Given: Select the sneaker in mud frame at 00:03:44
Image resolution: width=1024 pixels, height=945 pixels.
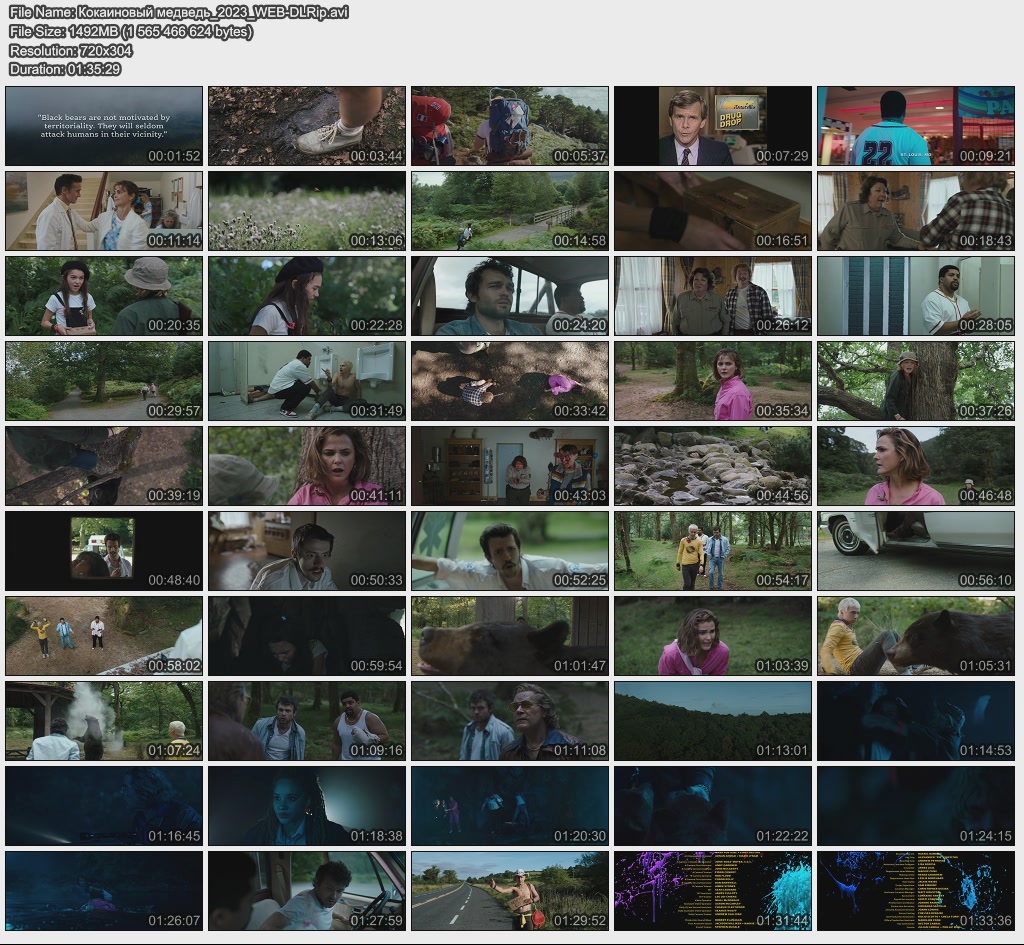Looking at the screenshot, I should coord(307,126).
